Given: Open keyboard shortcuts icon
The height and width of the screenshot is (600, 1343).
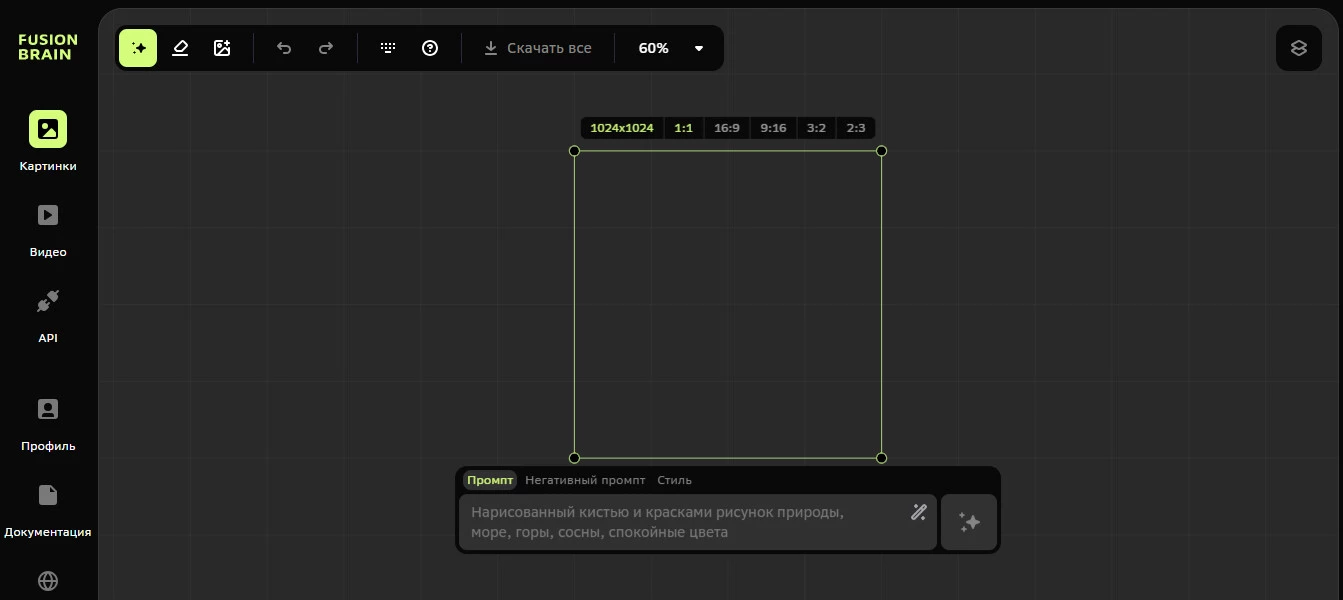Looking at the screenshot, I should (388, 48).
